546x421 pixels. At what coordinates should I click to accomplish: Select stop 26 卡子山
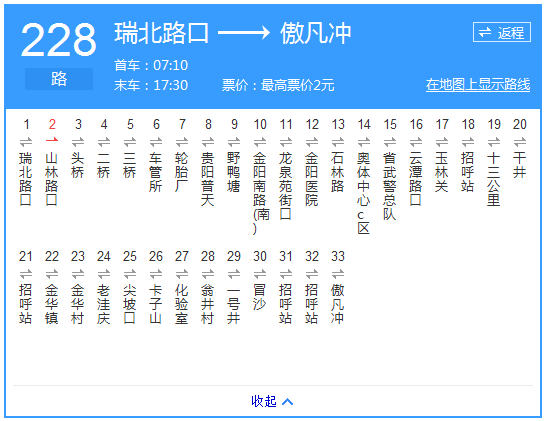click(156, 304)
